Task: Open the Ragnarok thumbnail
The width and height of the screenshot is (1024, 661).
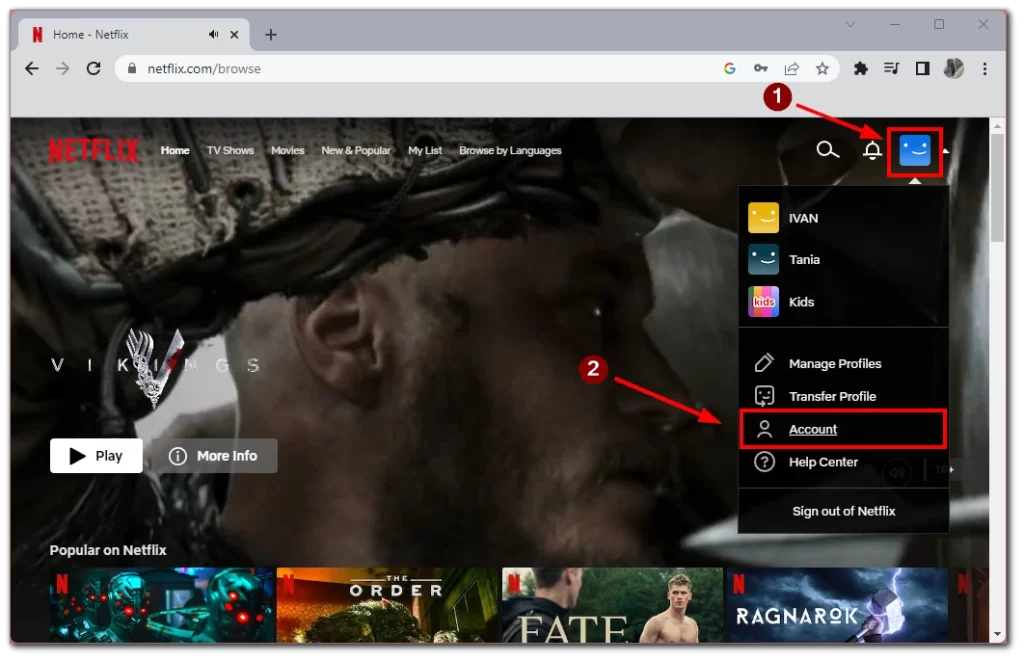Action: (837, 605)
